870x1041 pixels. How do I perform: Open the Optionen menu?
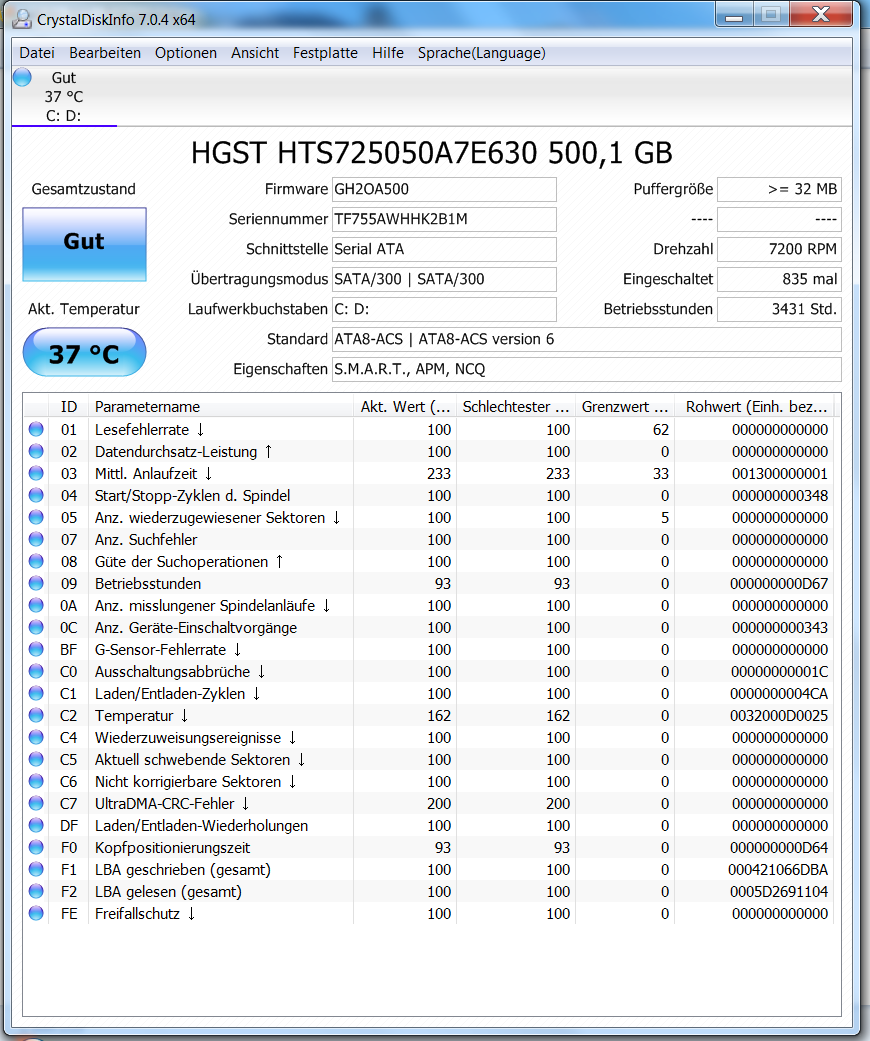[186, 53]
